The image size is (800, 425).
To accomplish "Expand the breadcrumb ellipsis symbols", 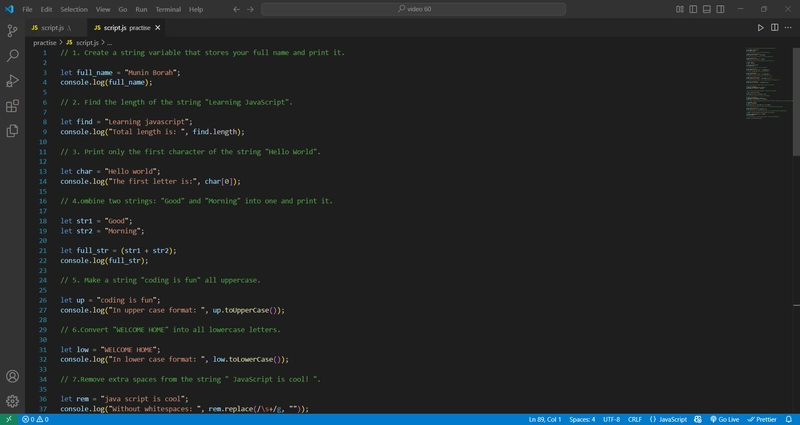I will (109, 43).
